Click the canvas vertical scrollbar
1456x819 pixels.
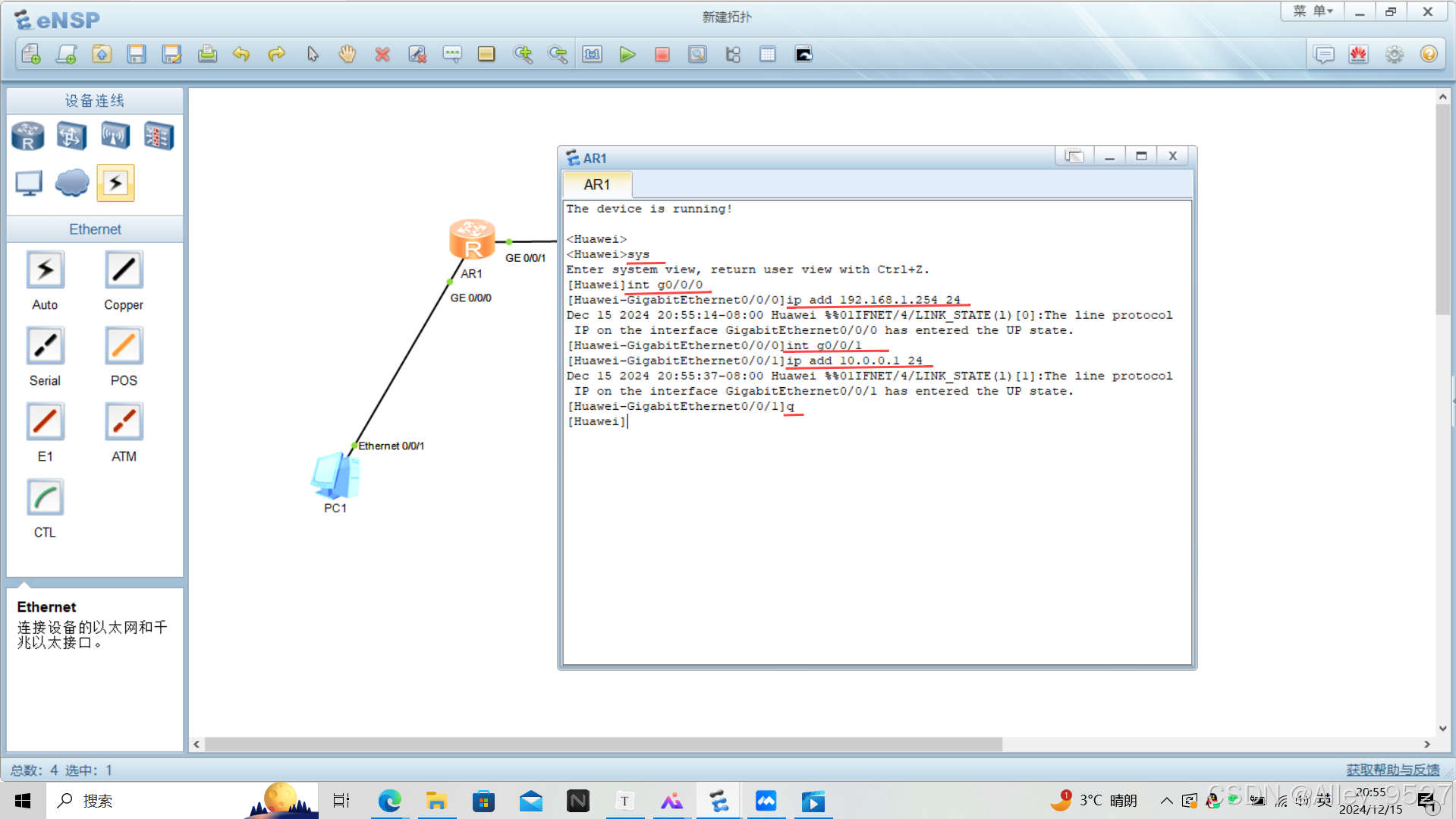[1442, 210]
